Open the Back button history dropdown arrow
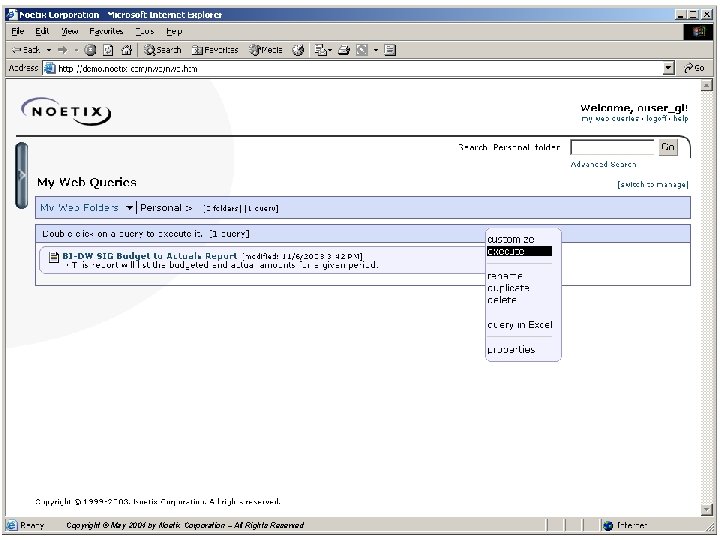Screen dimensions: 720x540 49,50
